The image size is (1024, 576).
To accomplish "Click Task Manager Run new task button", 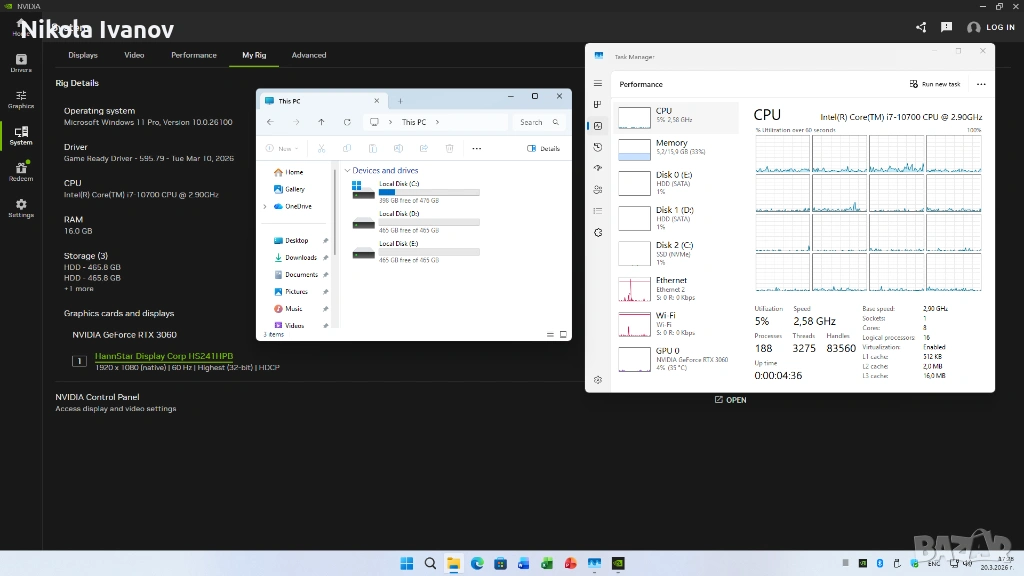I will (935, 84).
